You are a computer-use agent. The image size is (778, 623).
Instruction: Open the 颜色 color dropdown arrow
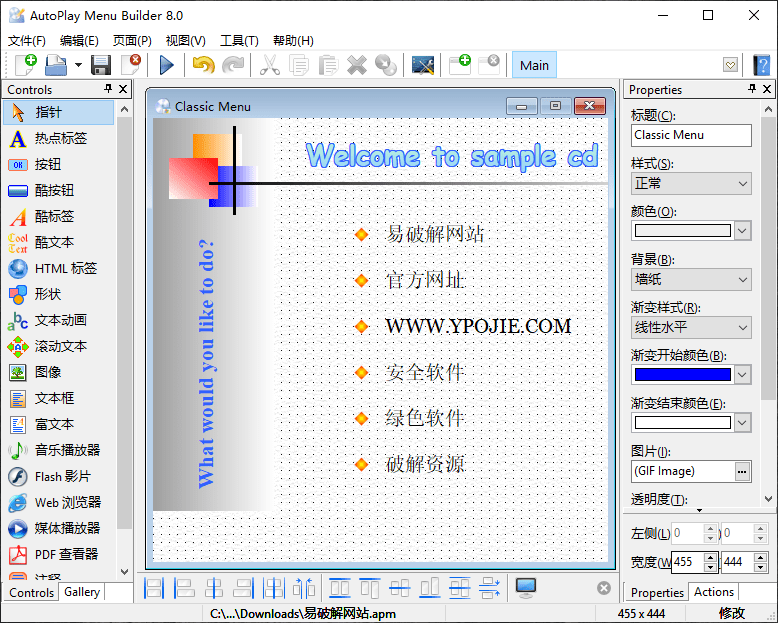click(742, 231)
